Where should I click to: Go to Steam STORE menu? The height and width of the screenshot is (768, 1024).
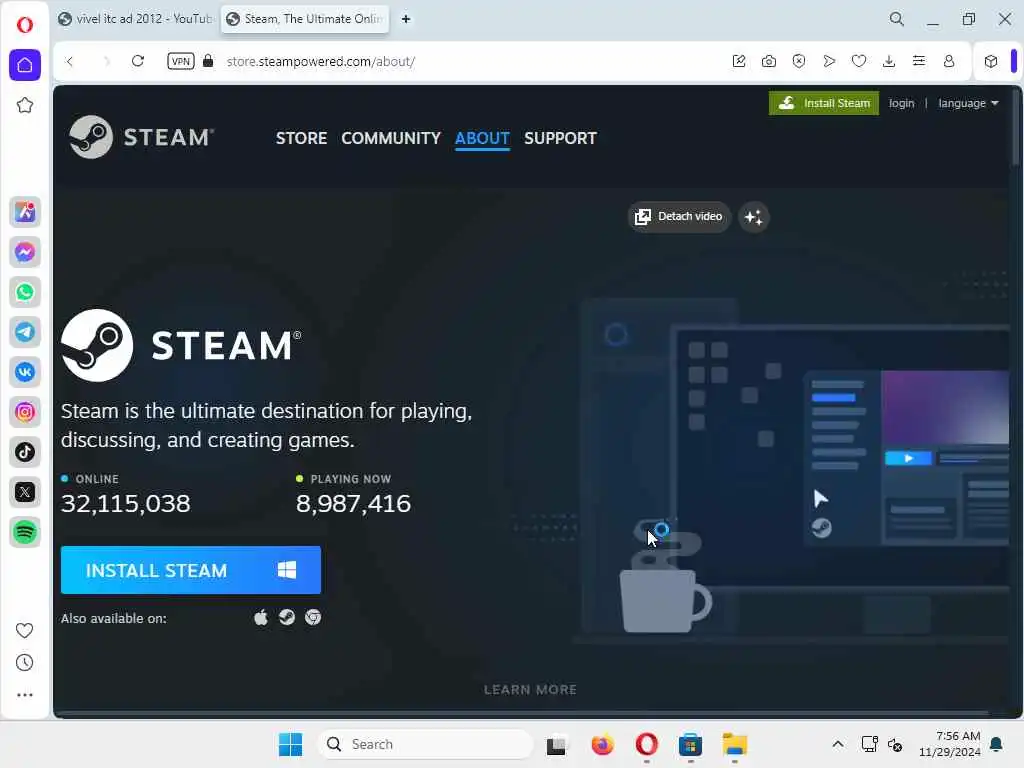pyautogui.click(x=301, y=138)
